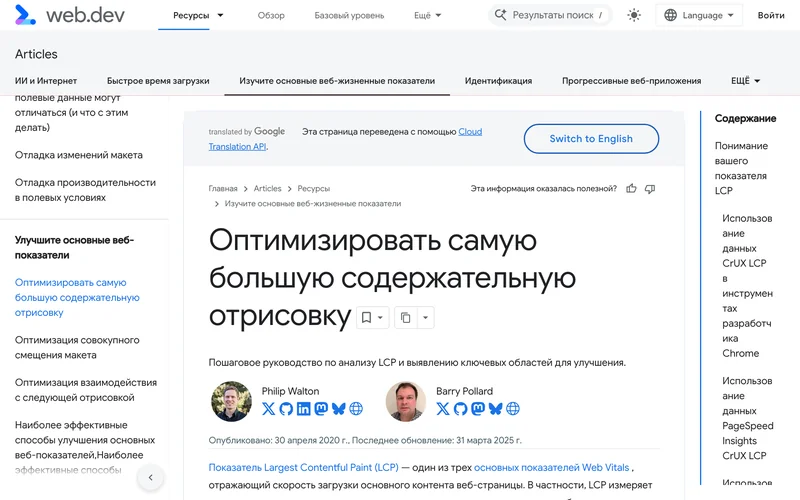Image resolution: width=800 pixels, height=500 pixels.
Task: Click the Switch to English button
Action: (x=591, y=139)
